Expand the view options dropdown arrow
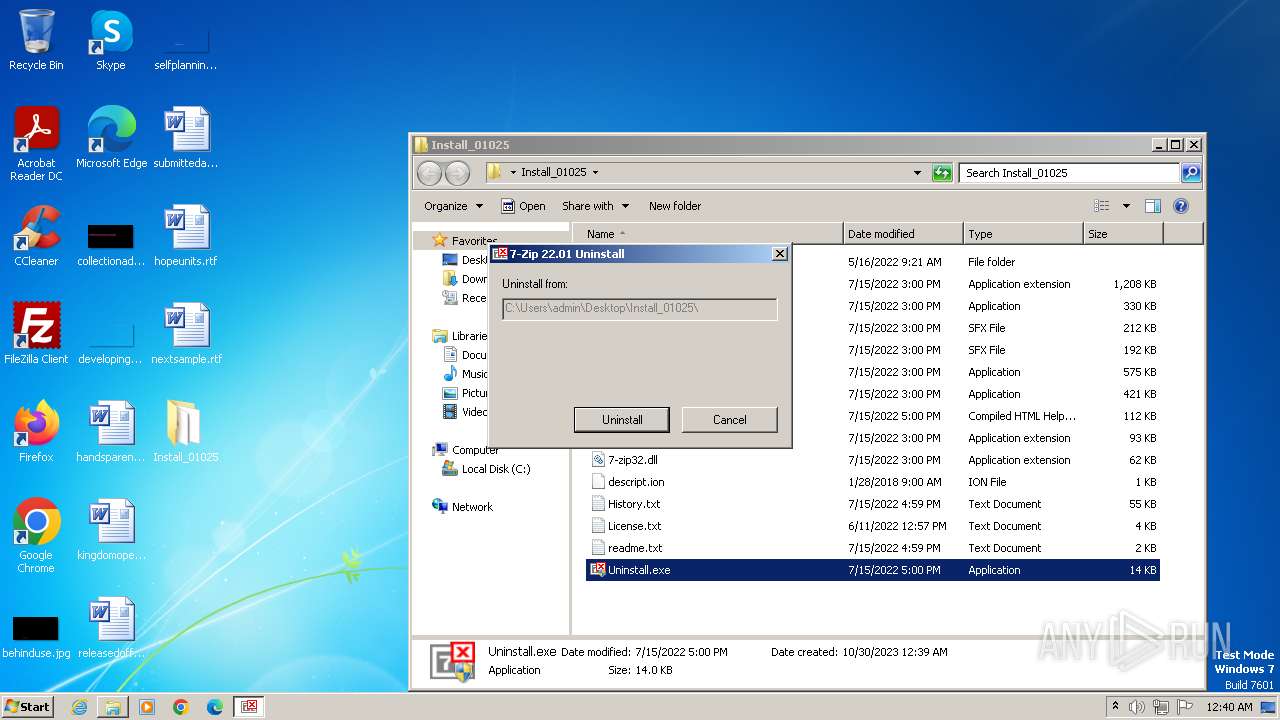Image resolution: width=1280 pixels, height=720 pixels. (x=1126, y=206)
